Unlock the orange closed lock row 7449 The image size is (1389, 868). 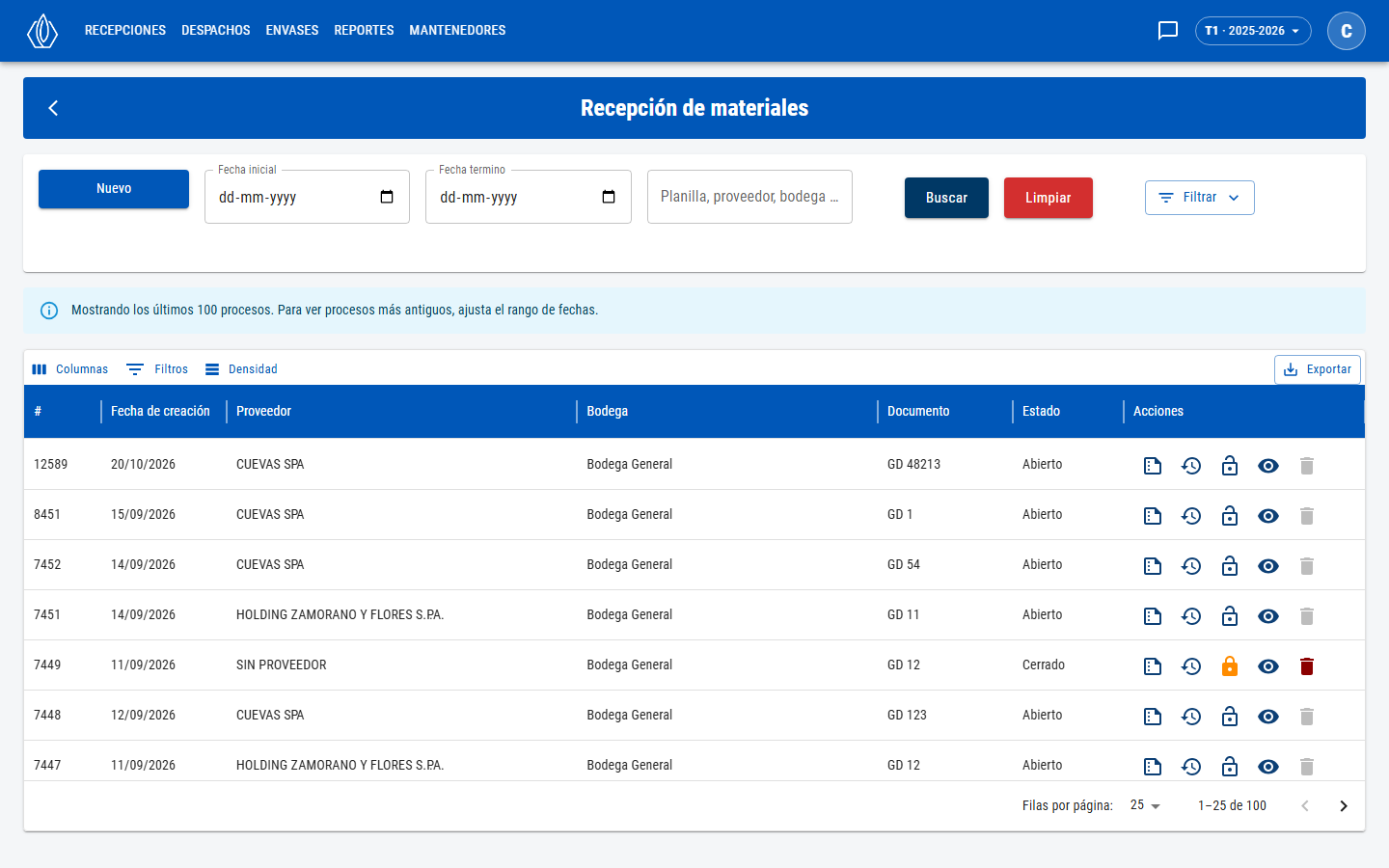click(1230, 666)
